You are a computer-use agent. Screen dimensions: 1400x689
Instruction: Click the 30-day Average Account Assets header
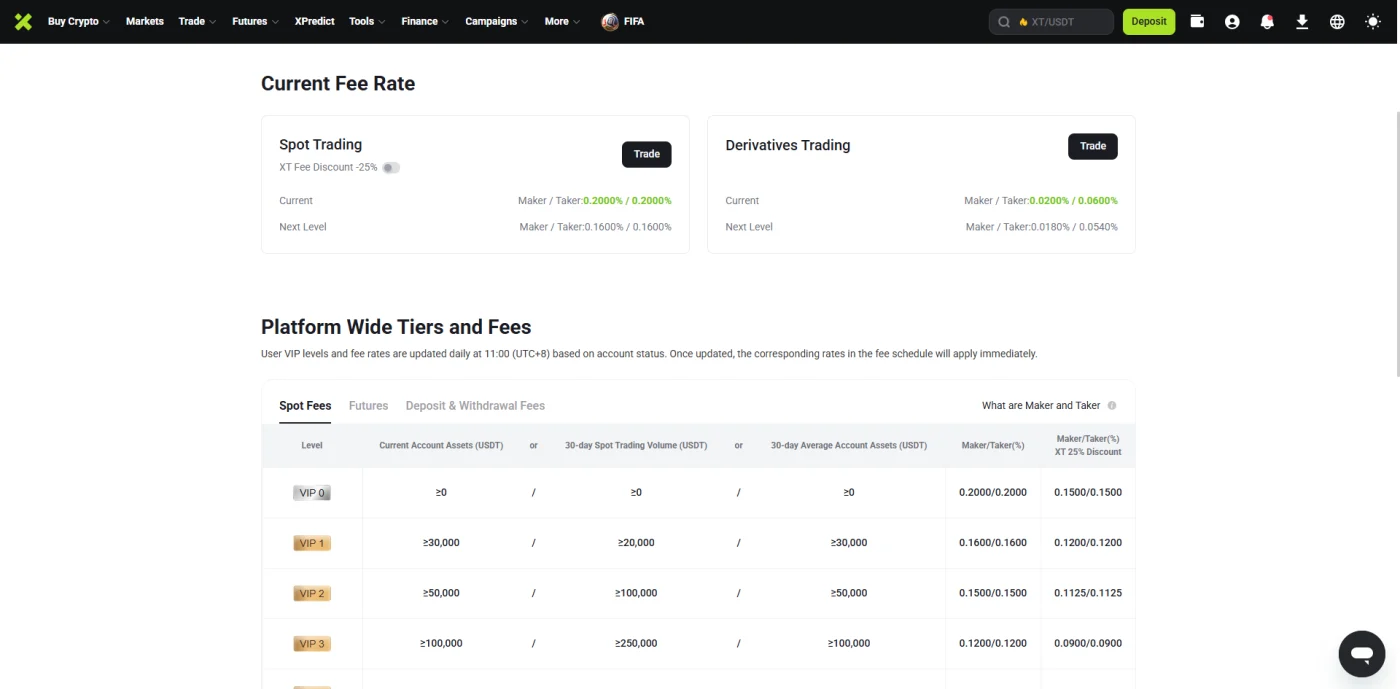click(x=849, y=446)
